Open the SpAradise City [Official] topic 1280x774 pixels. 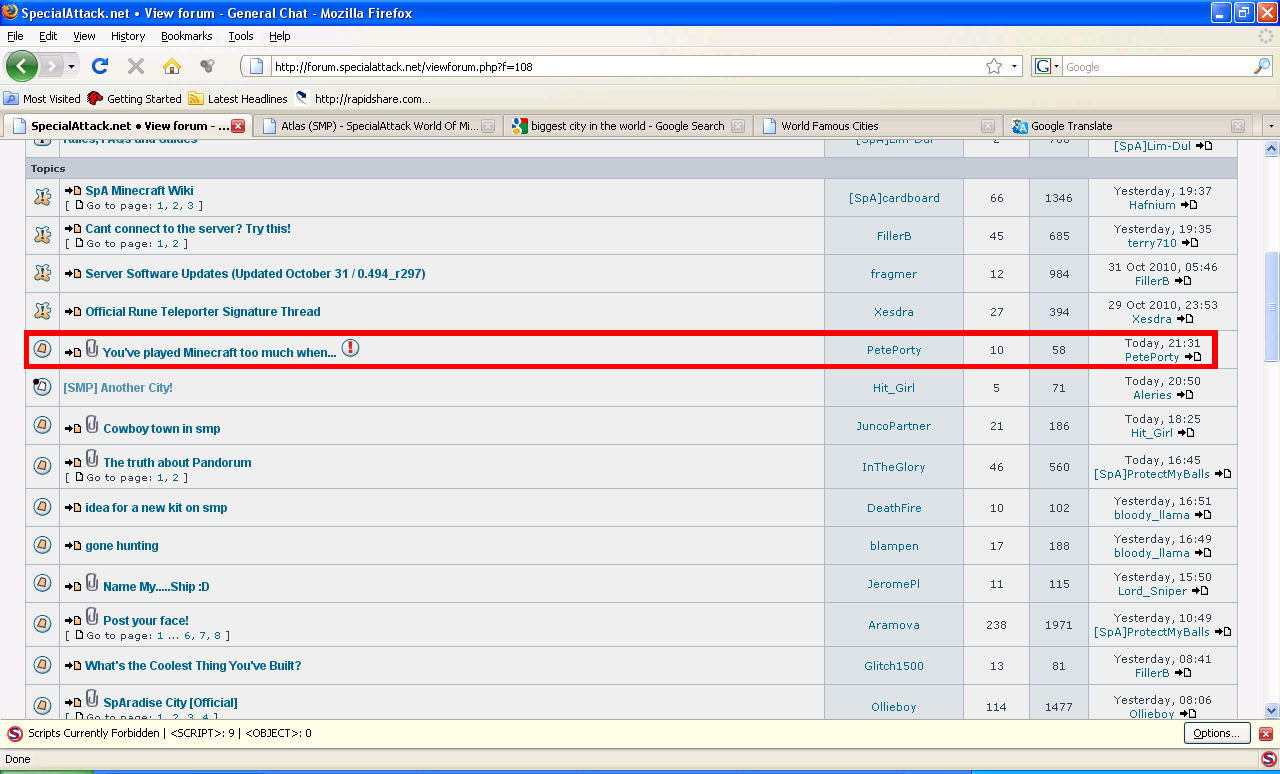pos(170,703)
